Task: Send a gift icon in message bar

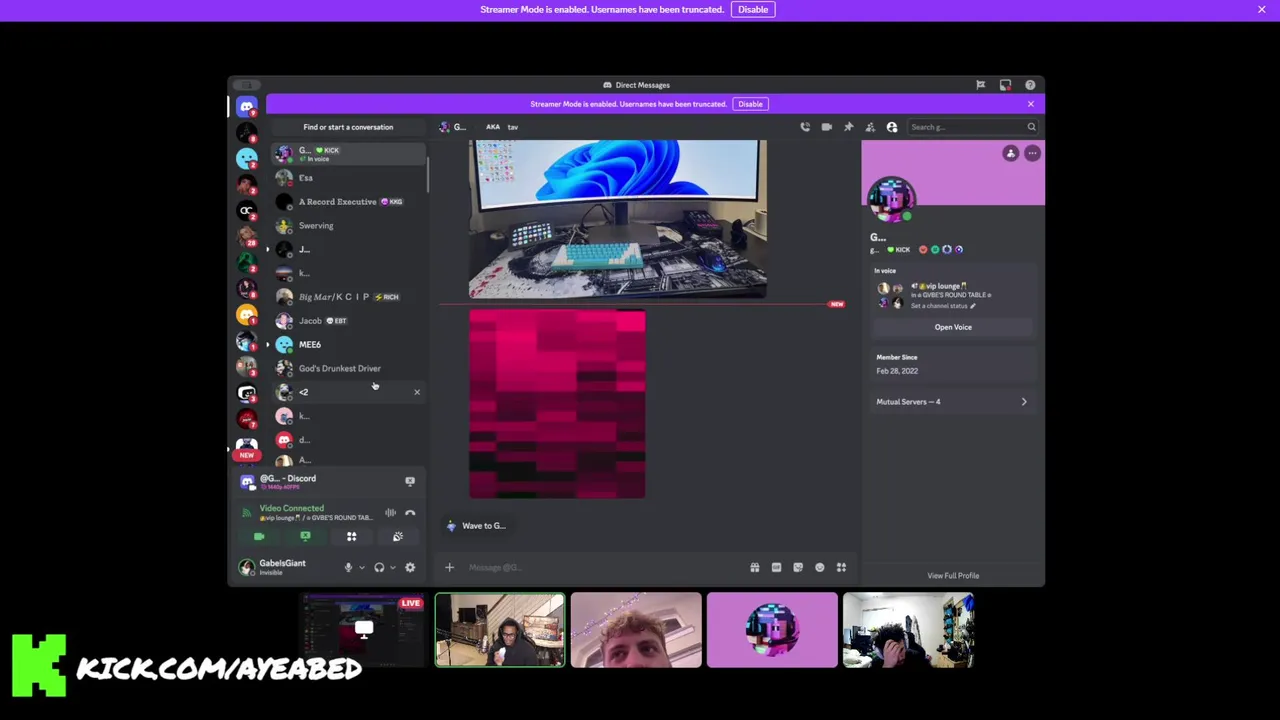Action: [x=755, y=568]
